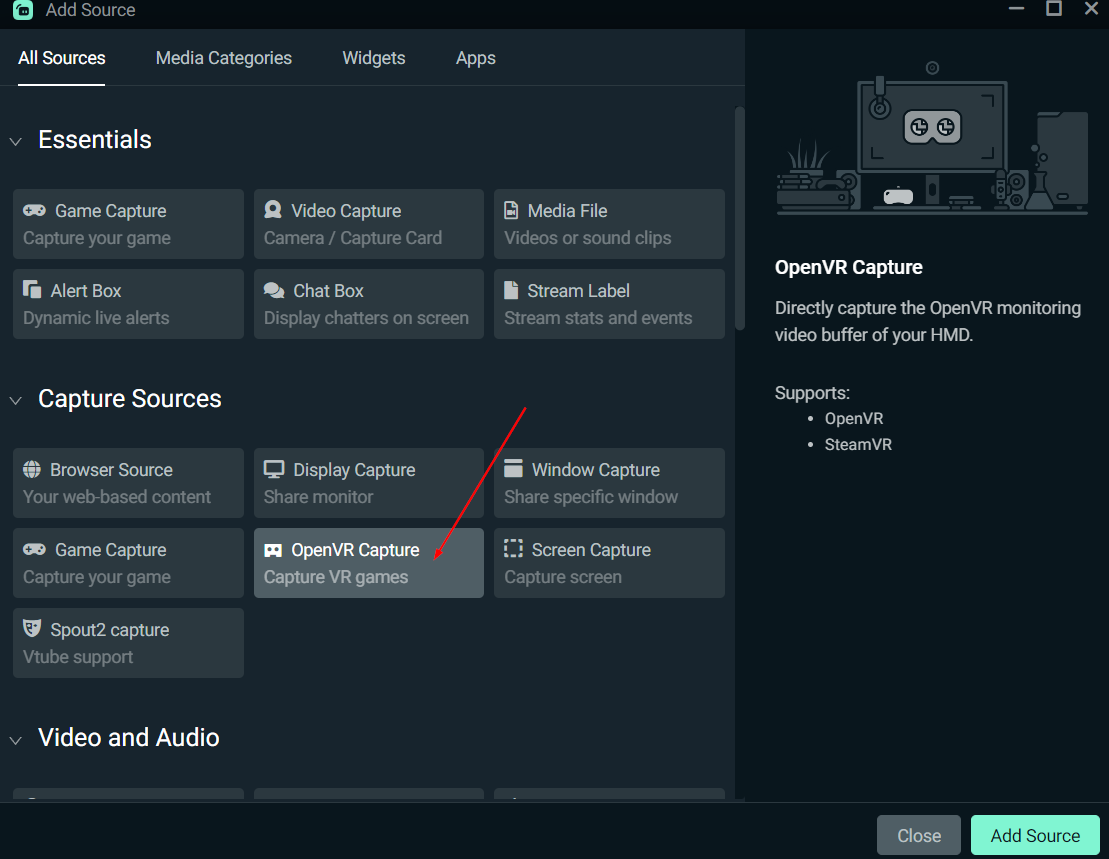The image size is (1109, 859).
Task: Click the Stream Label icon
Action: pyautogui.click(x=513, y=291)
